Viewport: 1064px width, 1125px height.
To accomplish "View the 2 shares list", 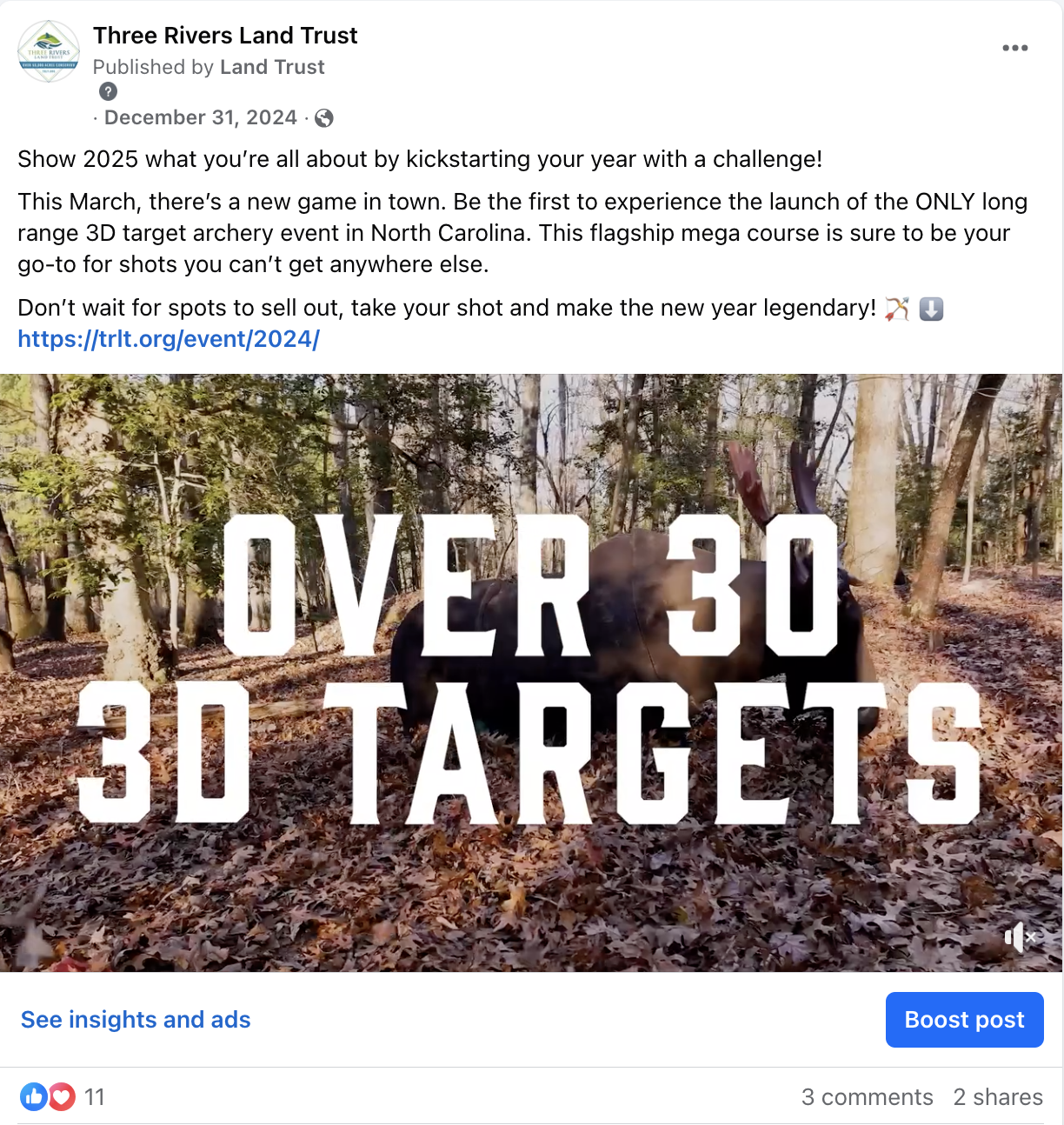I will coord(998,1097).
